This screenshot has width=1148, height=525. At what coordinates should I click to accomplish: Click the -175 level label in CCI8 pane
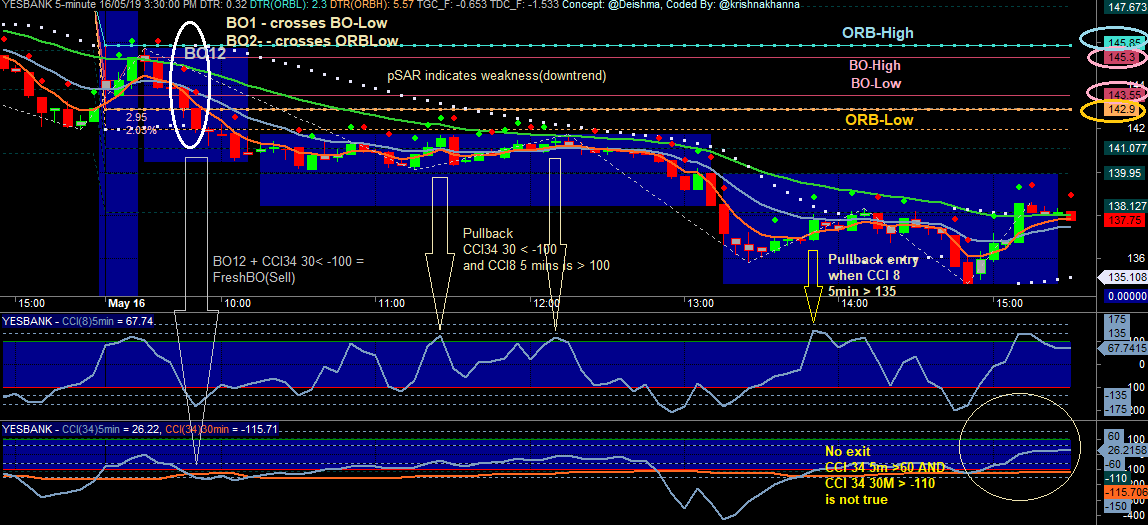(x=1117, y=409)
